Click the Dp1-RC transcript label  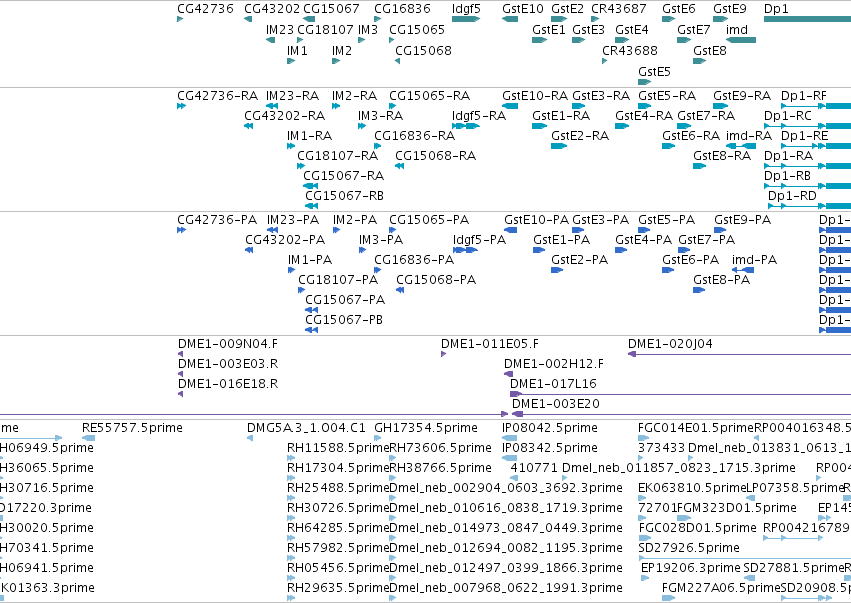tap(788, 116)
